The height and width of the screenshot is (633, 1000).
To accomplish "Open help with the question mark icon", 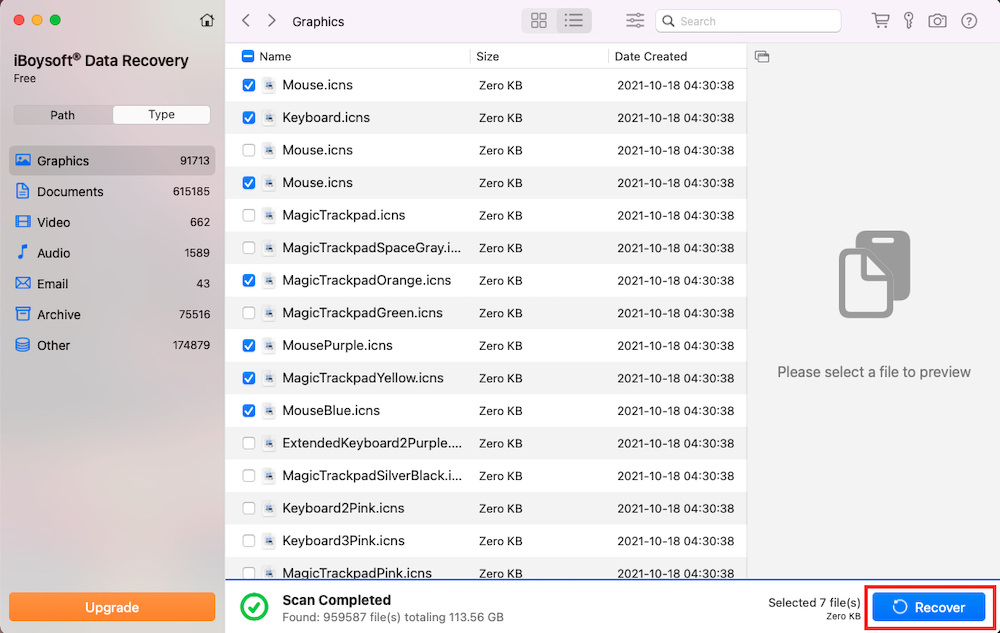I will click(x=969, y=20).
